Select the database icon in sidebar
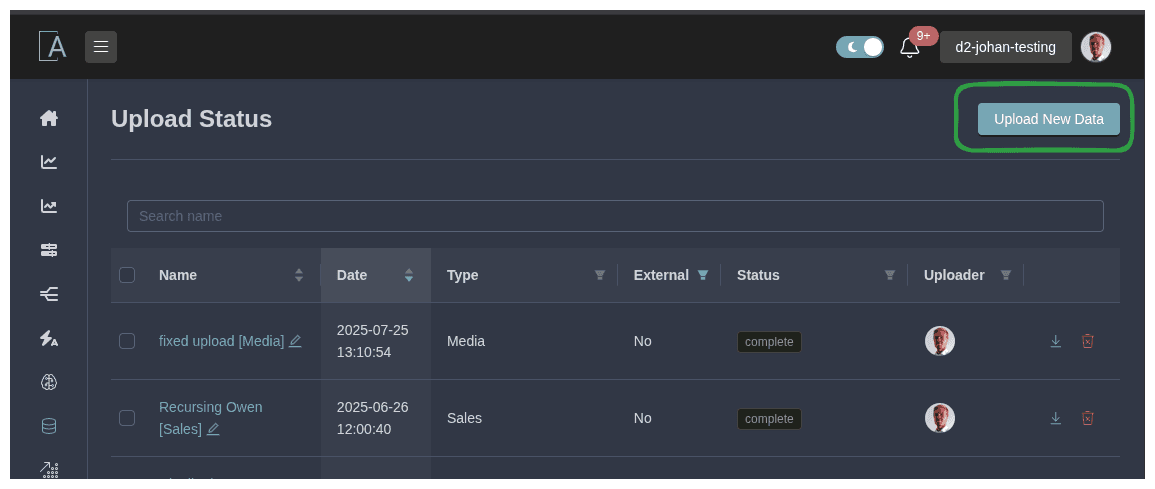 click(49, 426)
